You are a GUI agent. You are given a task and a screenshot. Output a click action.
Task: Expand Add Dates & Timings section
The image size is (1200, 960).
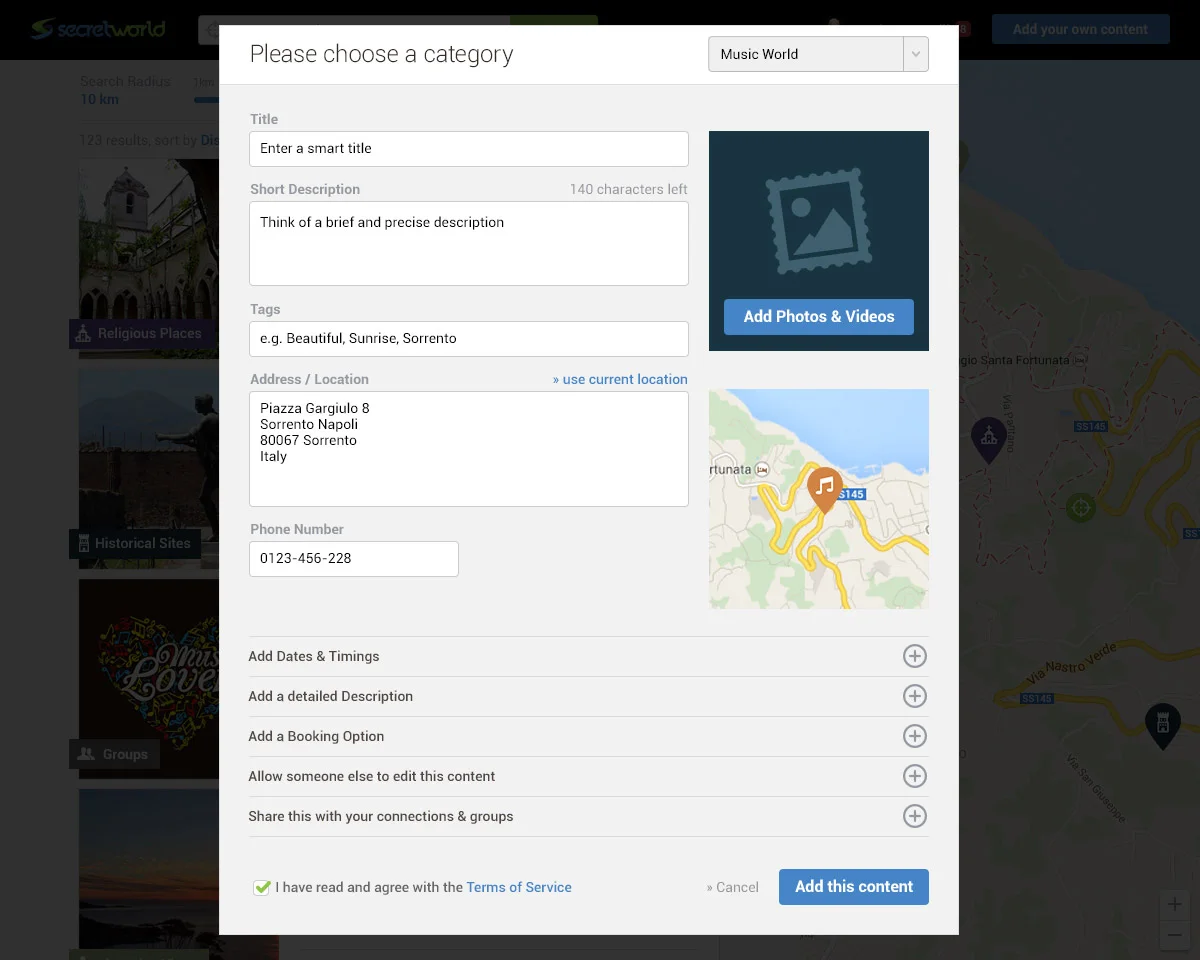(x=588, y=657)
